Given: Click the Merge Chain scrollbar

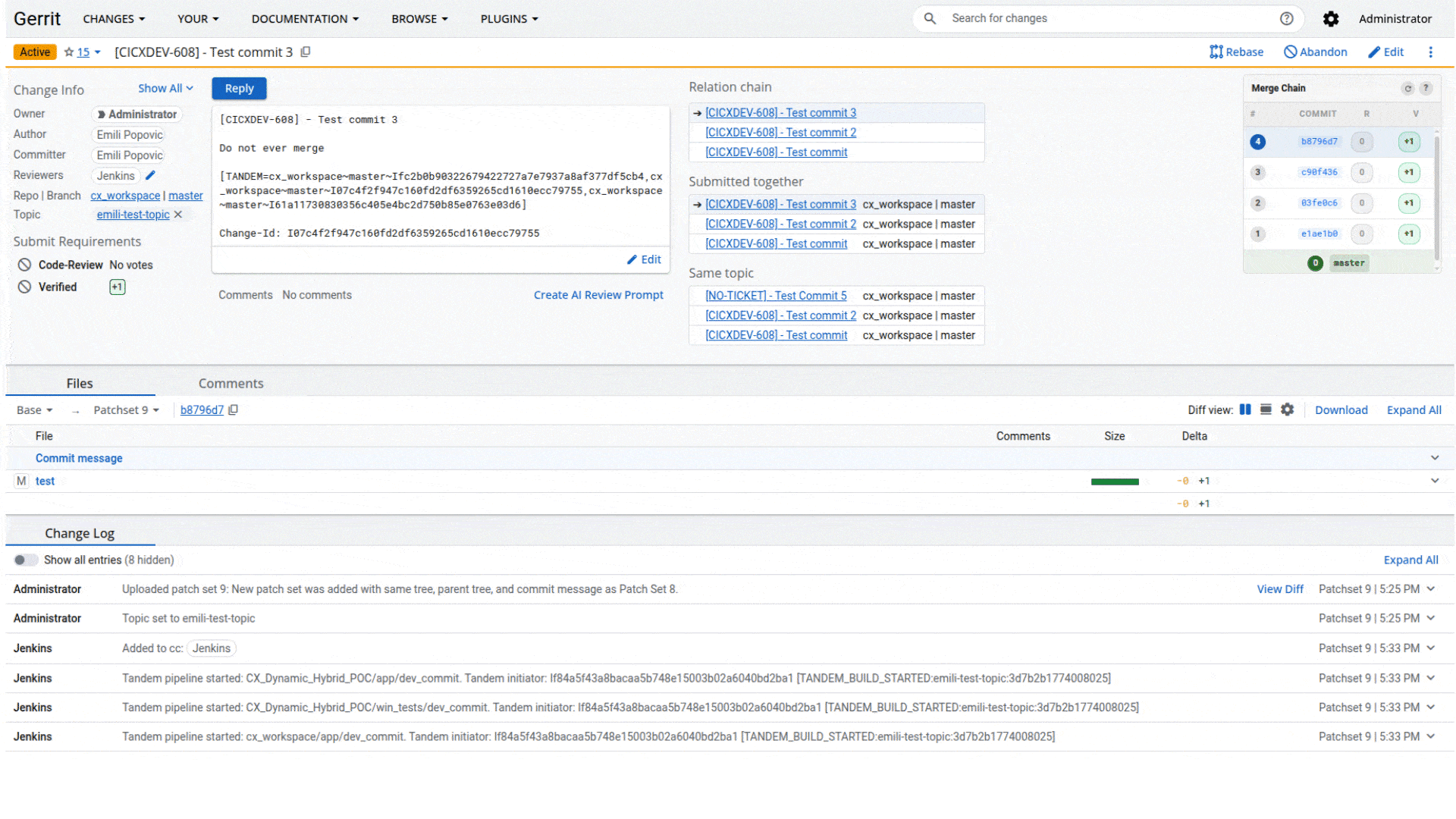Looking at the screenshot, I should pos(1436,197).
